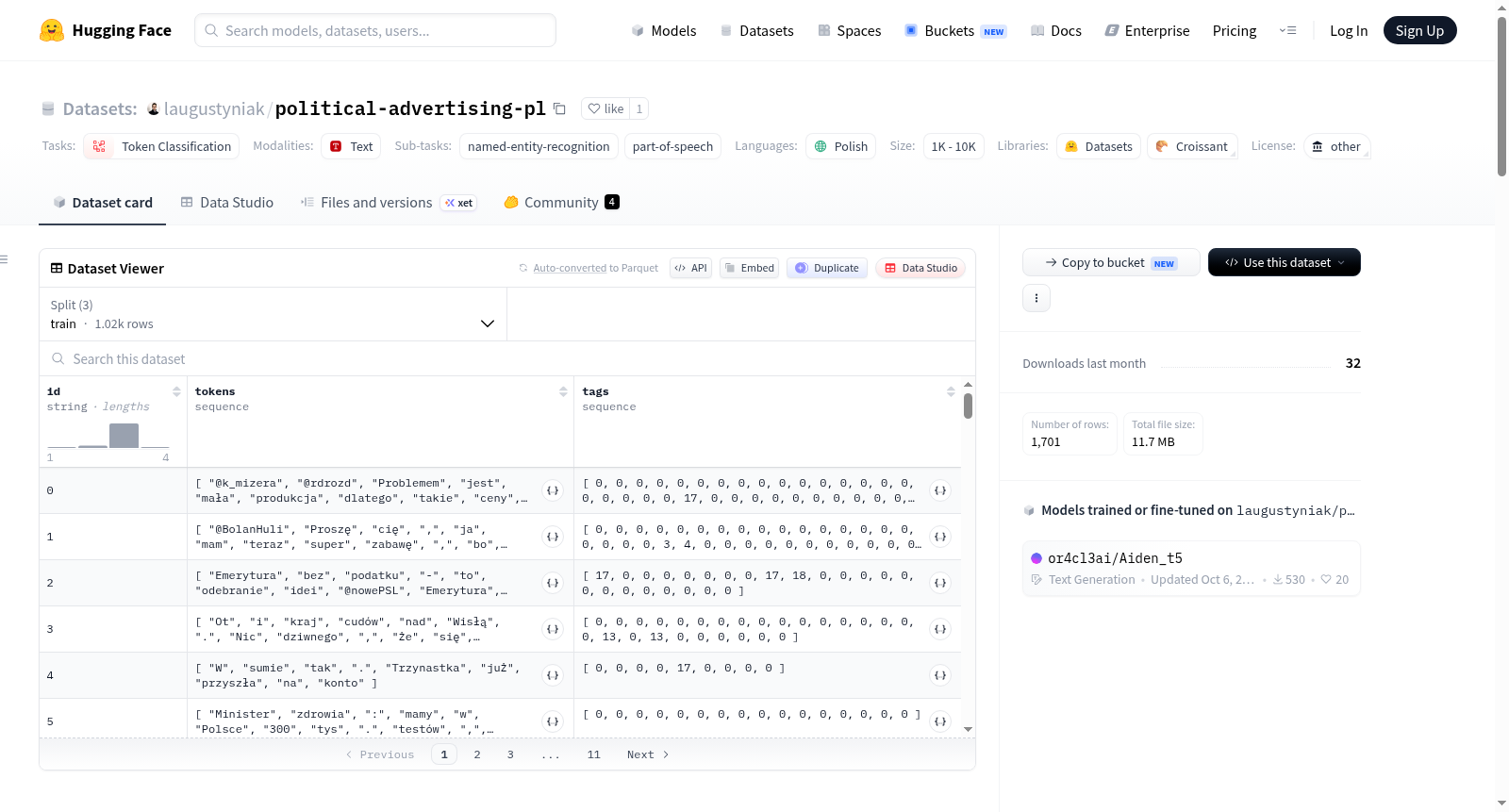Click the red Data Studio button
The width and height of the screenshot is (1509, 812).
(x=920, y=268)
